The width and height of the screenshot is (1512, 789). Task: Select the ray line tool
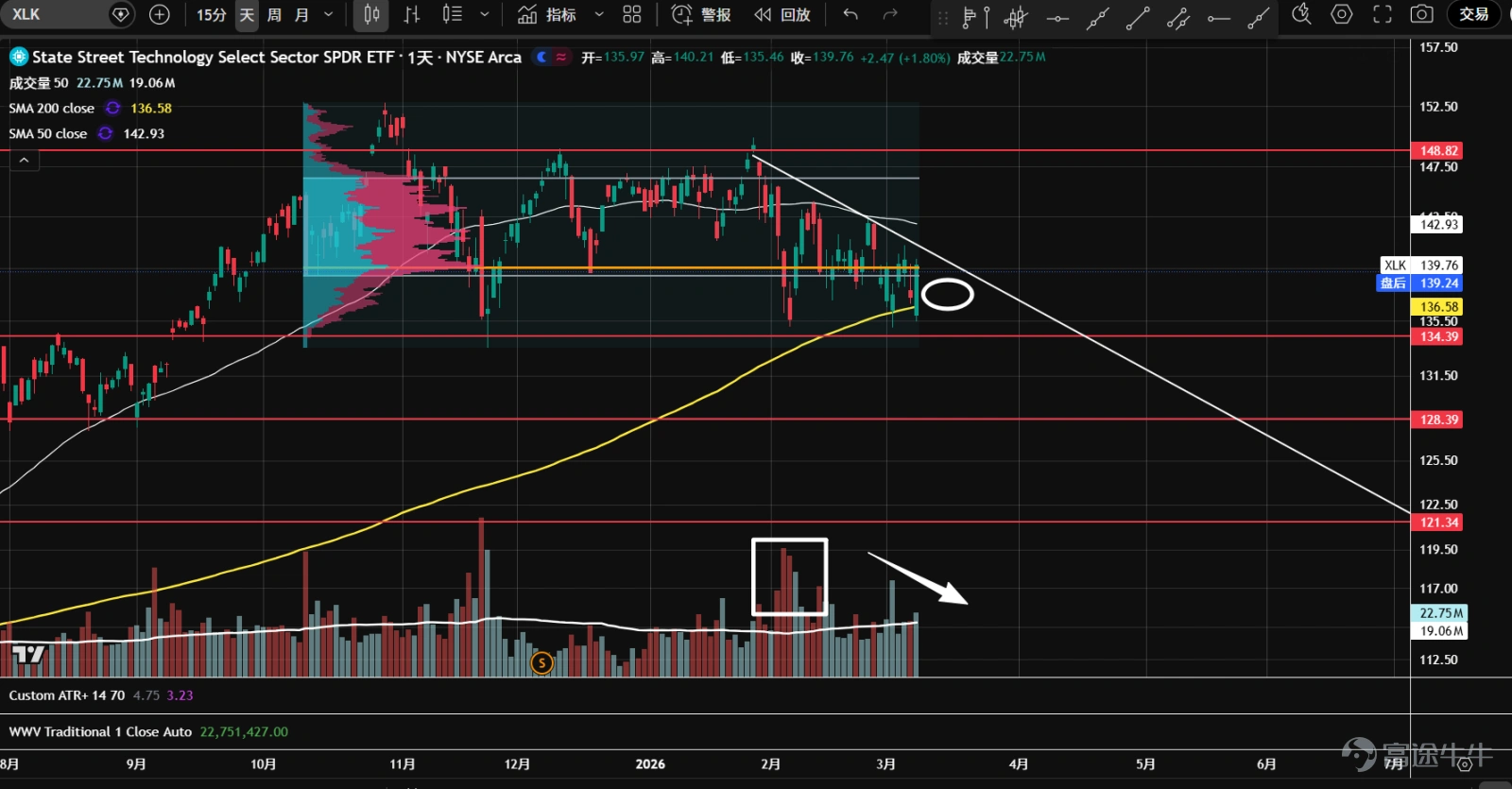[x=1259, y=16]
